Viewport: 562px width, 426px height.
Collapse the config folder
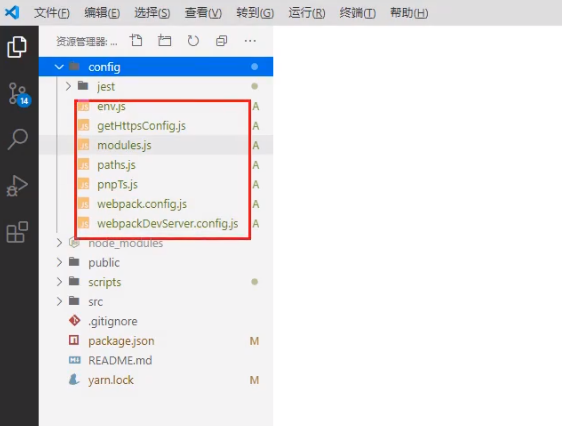click(156, 67)
